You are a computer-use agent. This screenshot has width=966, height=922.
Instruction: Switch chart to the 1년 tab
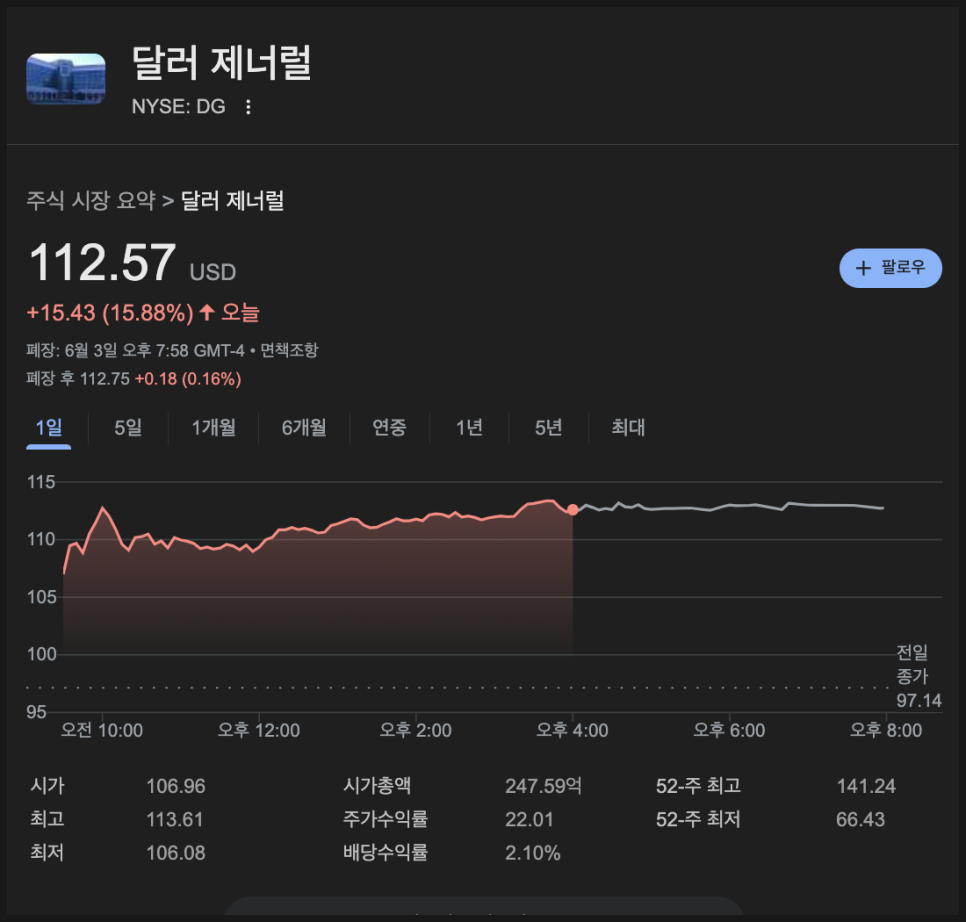469,427
